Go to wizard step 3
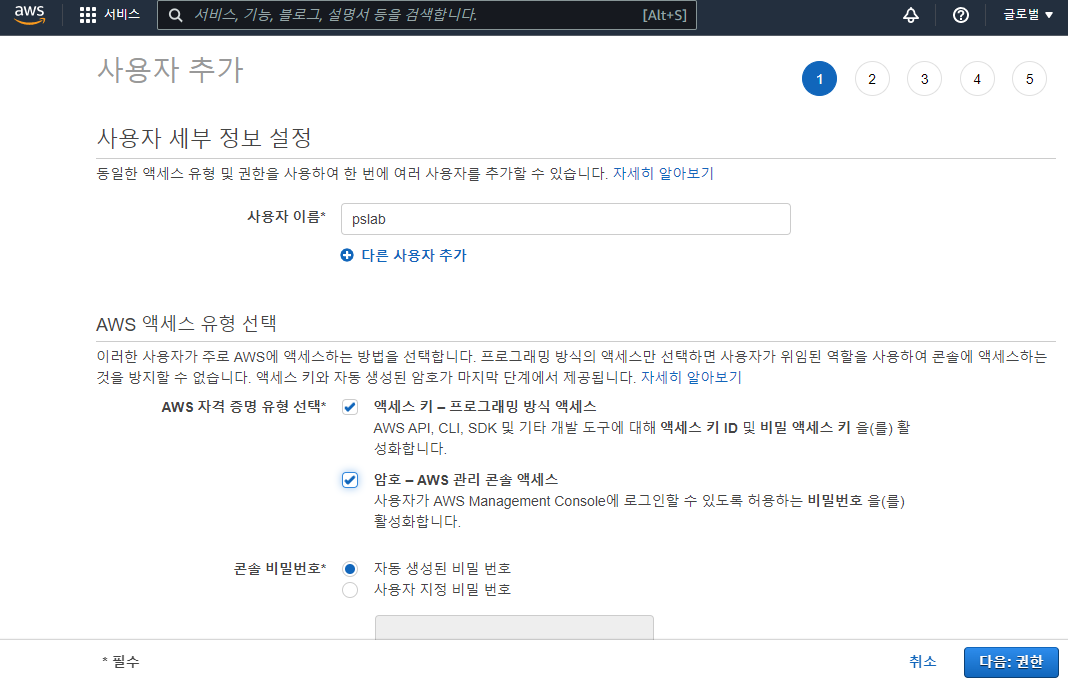Image resolution: width=1068 pixels, height=680 pixels. click(924, 78)
